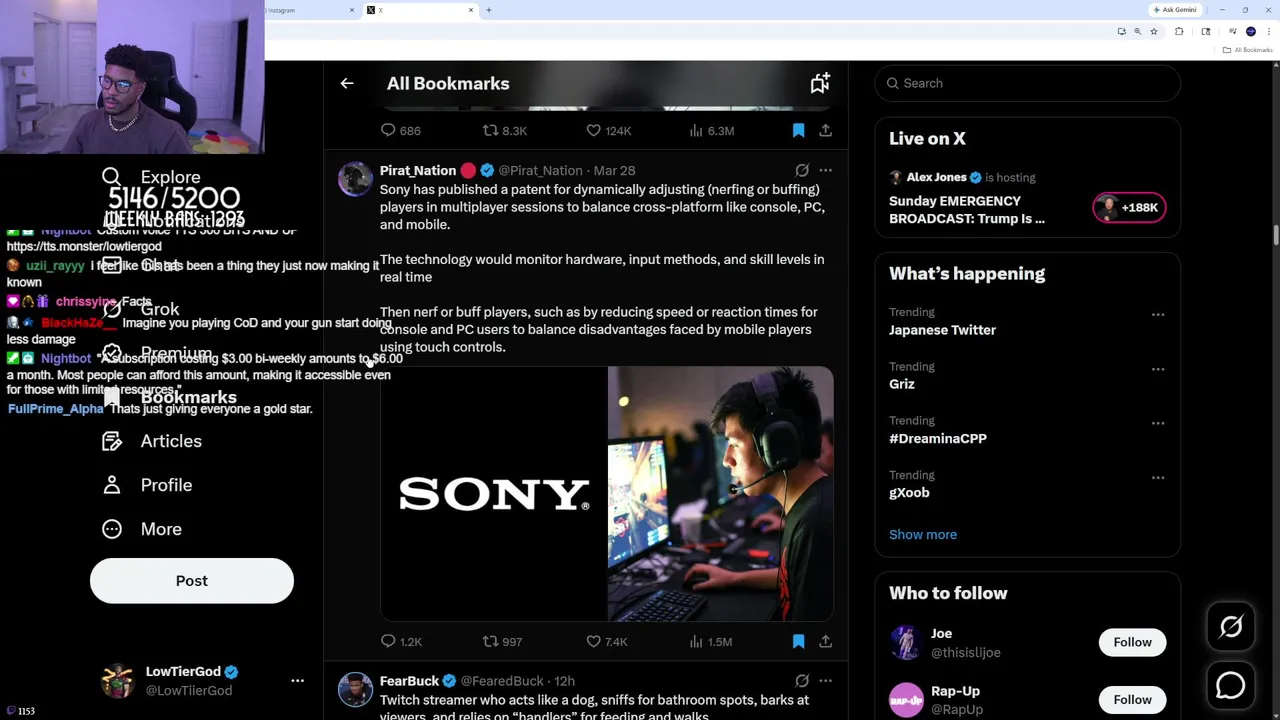Click Show more under What's happening

point(923,535)
